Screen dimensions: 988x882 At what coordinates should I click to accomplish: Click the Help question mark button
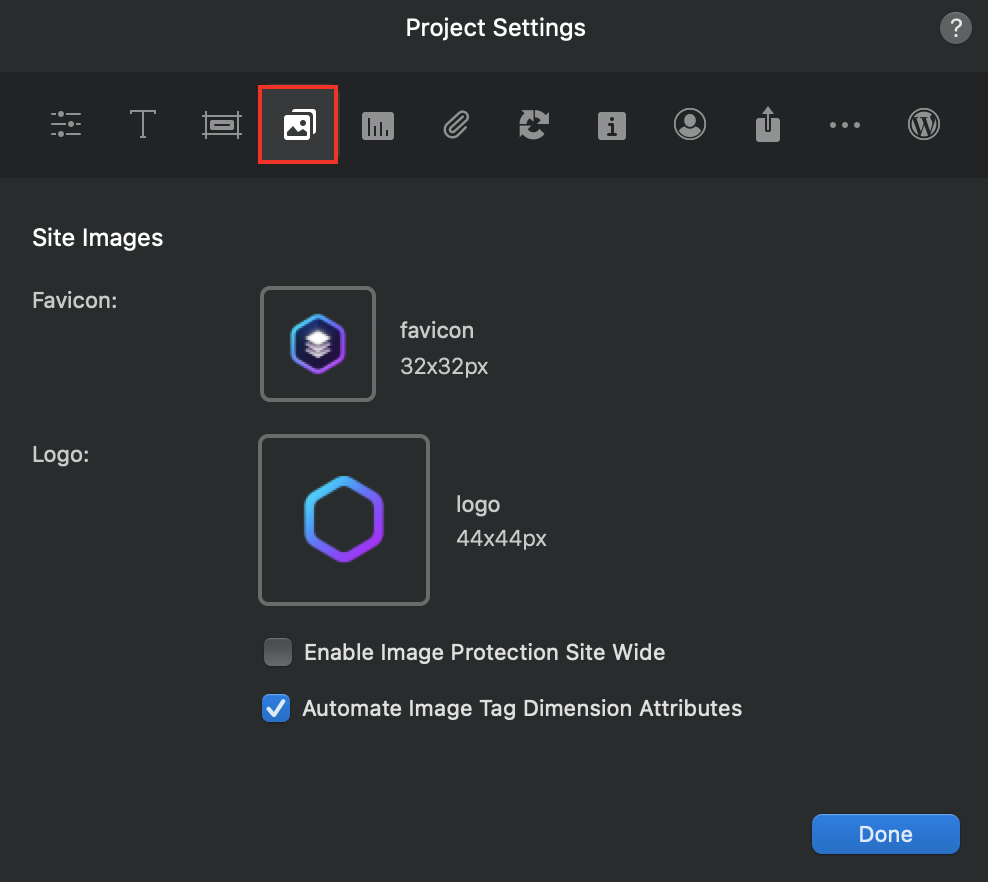(955, 28)
